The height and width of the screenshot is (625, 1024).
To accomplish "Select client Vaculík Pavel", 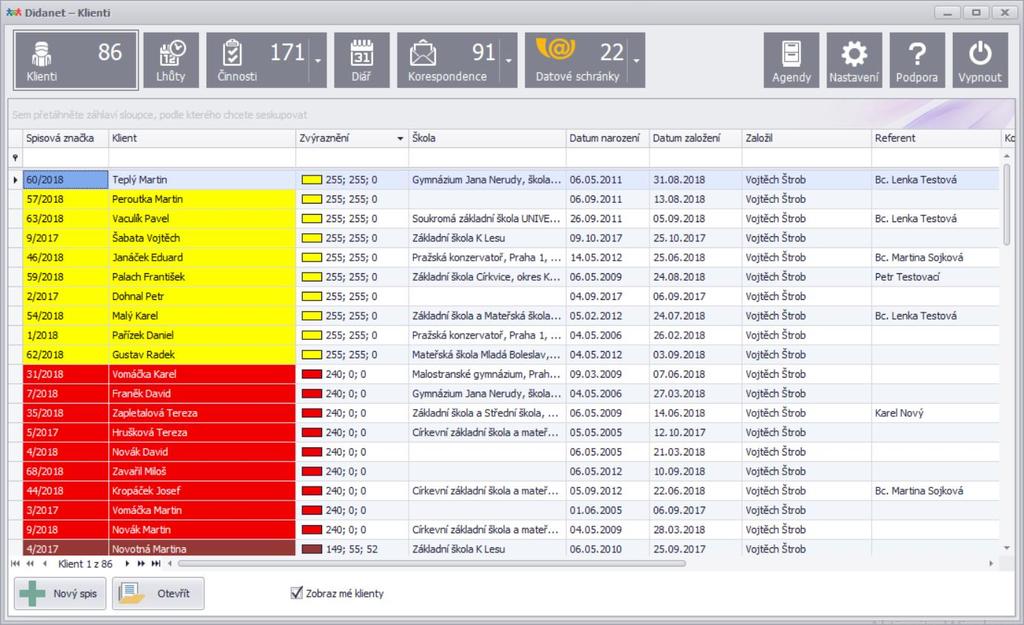I will 202,219.
